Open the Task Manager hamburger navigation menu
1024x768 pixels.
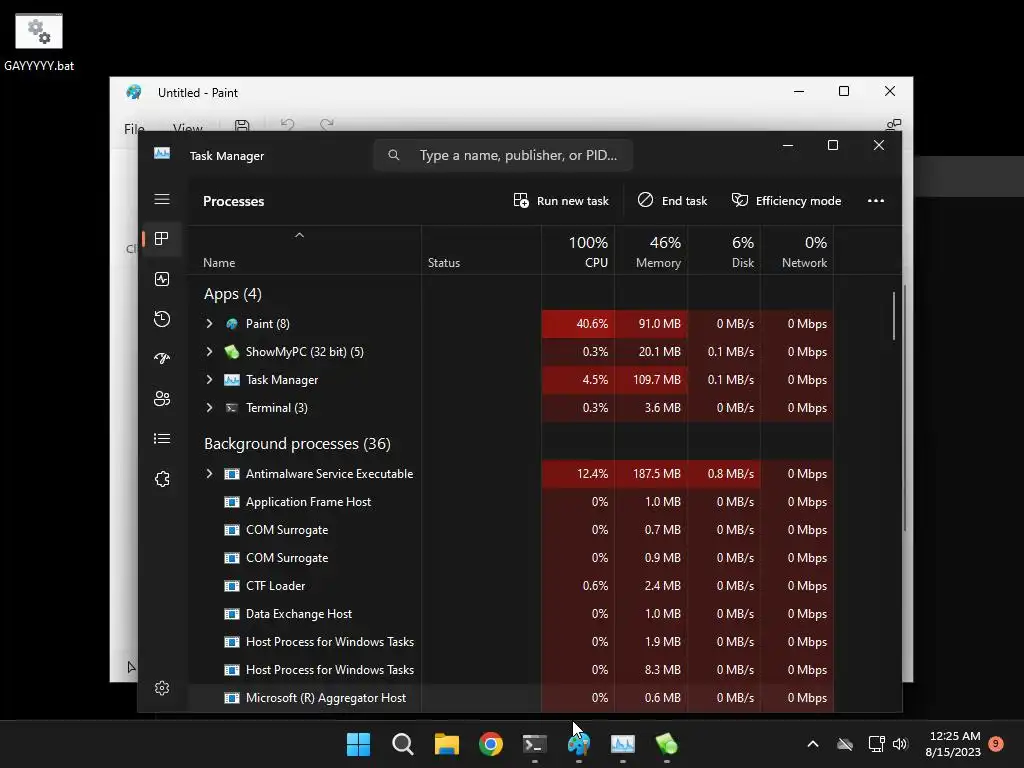coord(162,199)
